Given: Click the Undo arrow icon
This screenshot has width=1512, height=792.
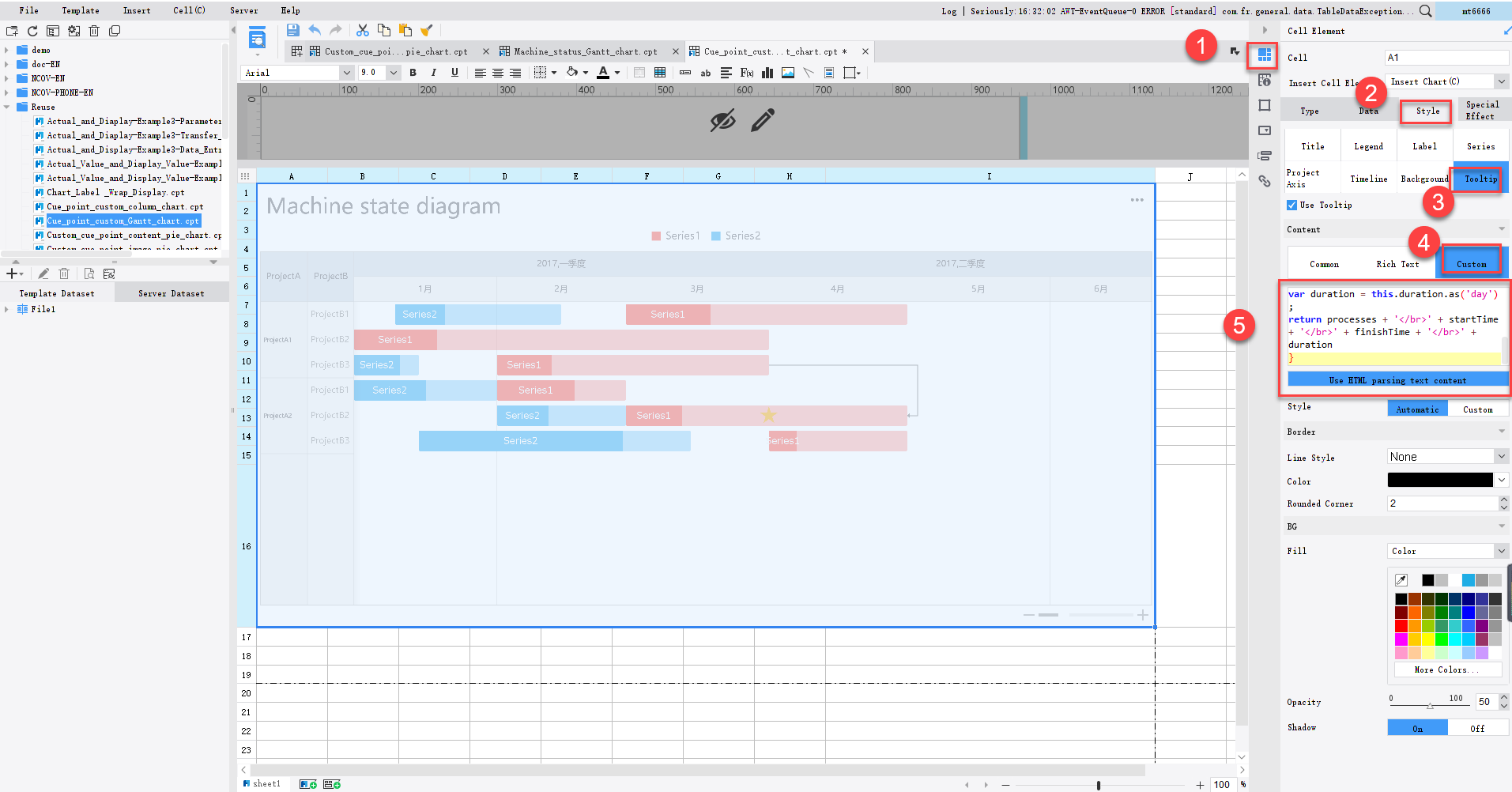Looking at the screenshot, I should point(315,30).
